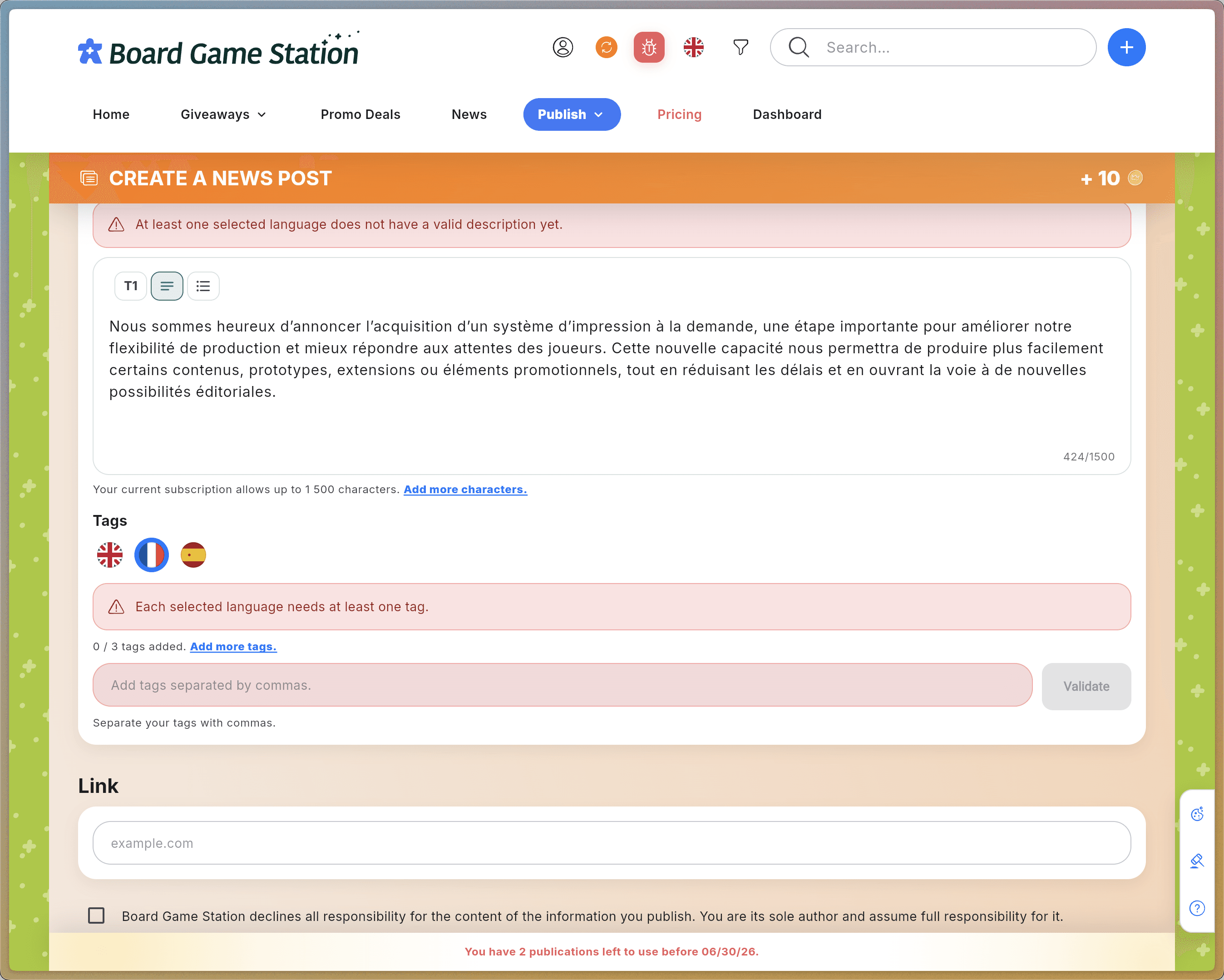The image size is (1224, 980).
Task: Click the gavel legal icon in side panel
Action: (x=1197, y=861)
